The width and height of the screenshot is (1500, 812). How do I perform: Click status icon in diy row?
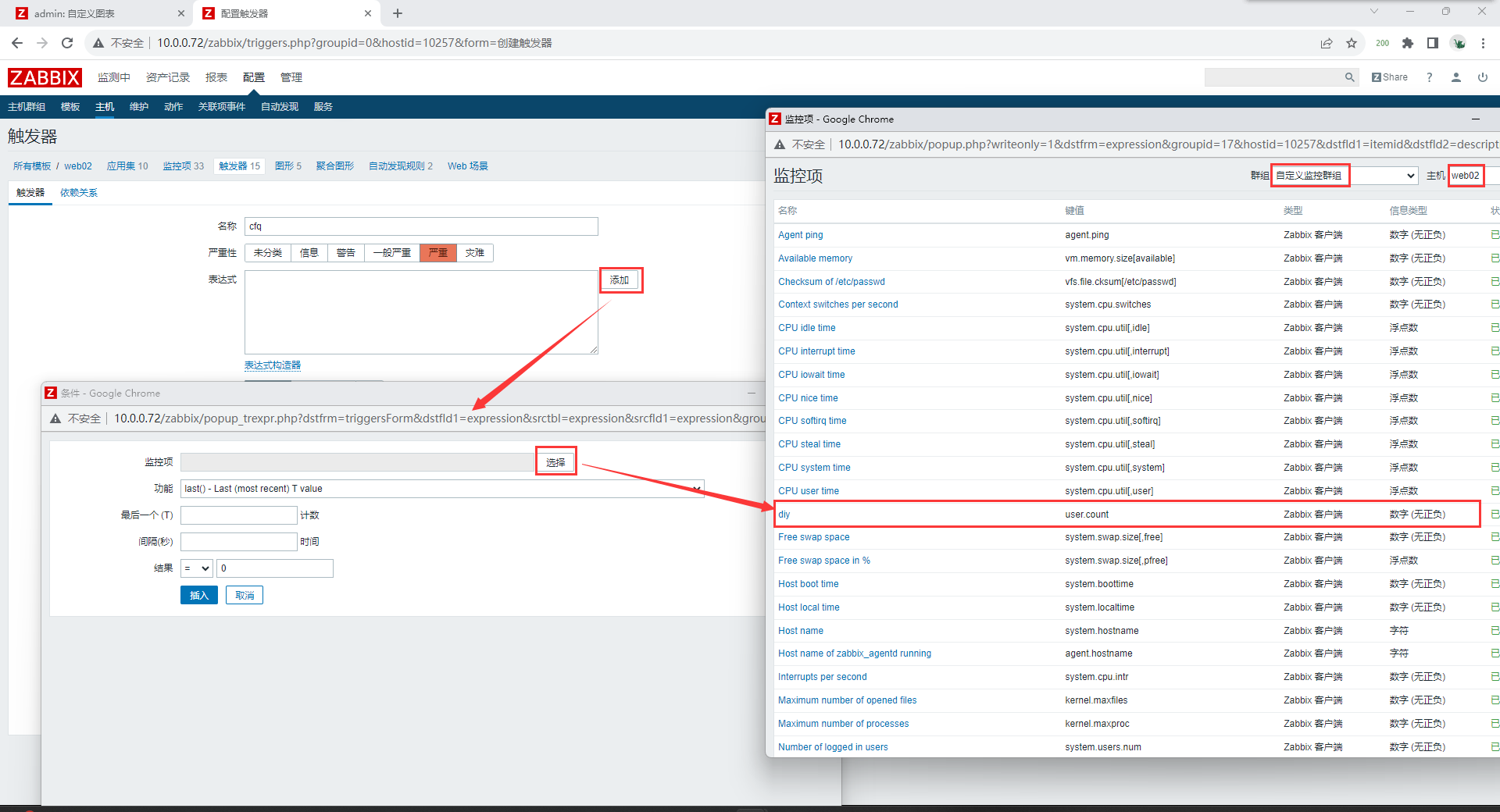[x=1495, y=515]
